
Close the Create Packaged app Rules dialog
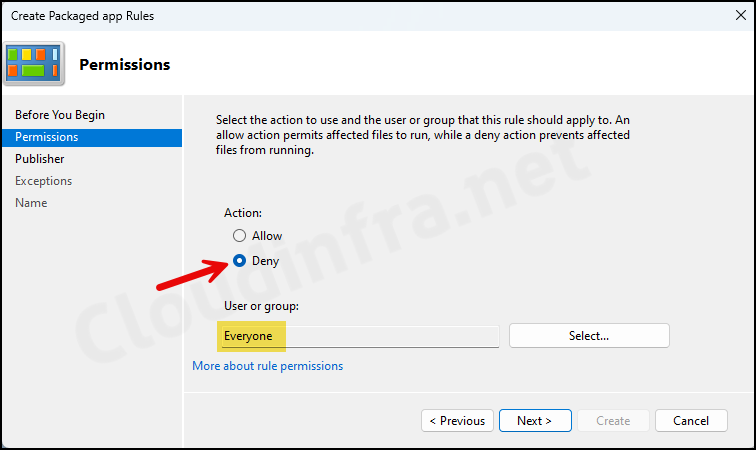pos(741,15)
